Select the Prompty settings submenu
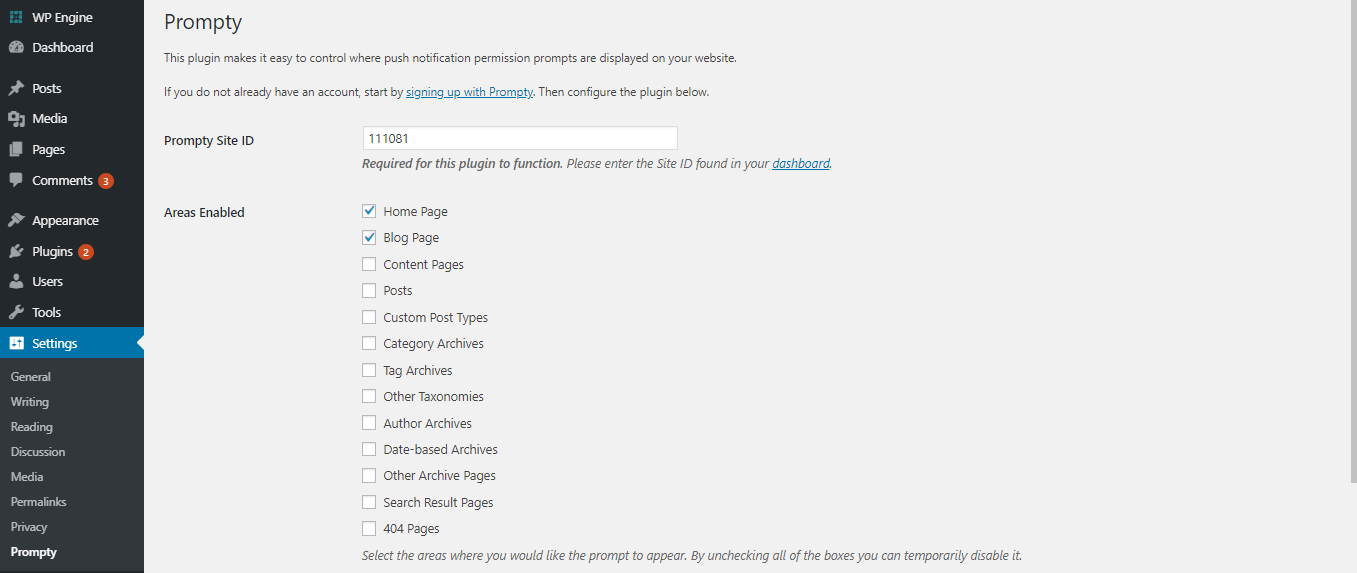The image size is (1357, 573). point(34,552)
